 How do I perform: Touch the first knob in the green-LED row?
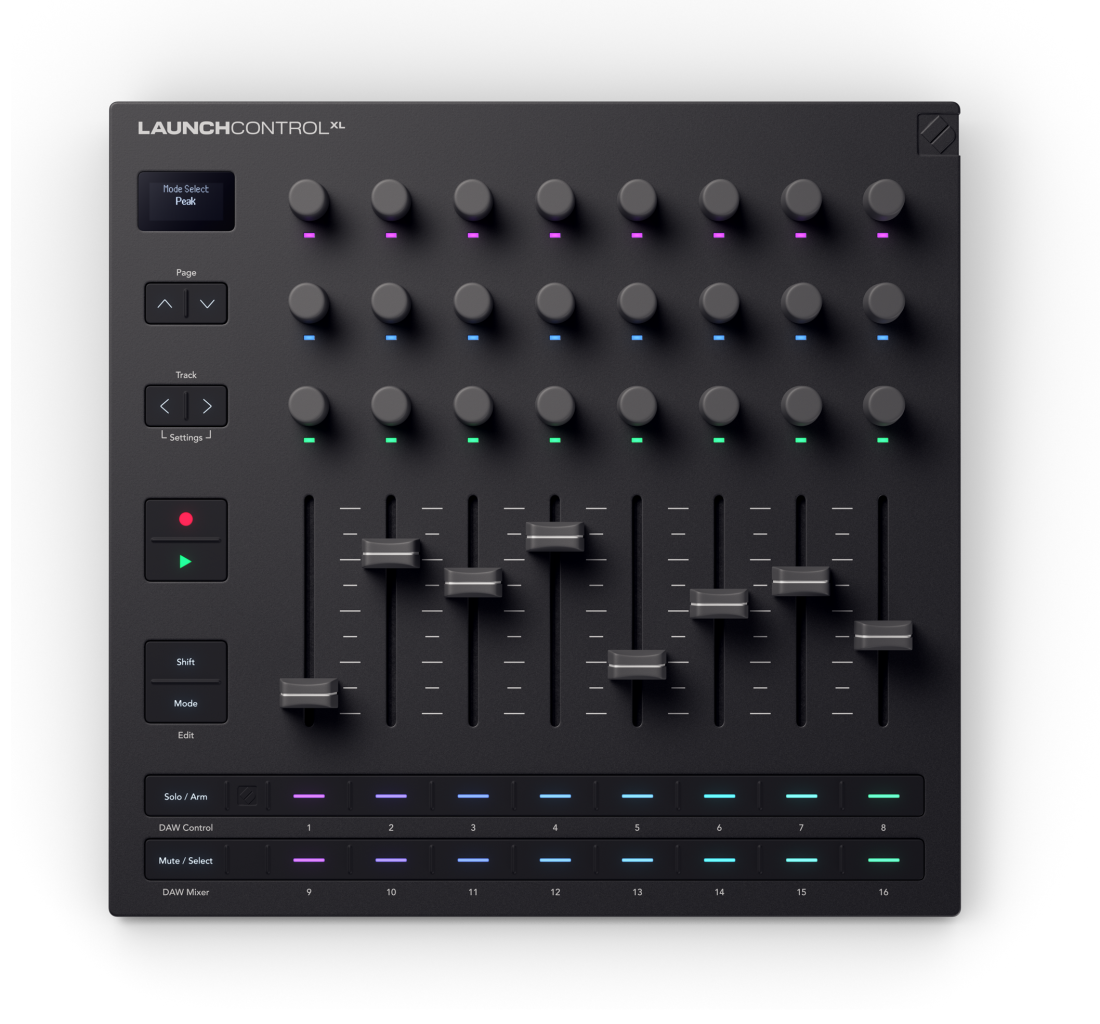[x=309, y=405]
